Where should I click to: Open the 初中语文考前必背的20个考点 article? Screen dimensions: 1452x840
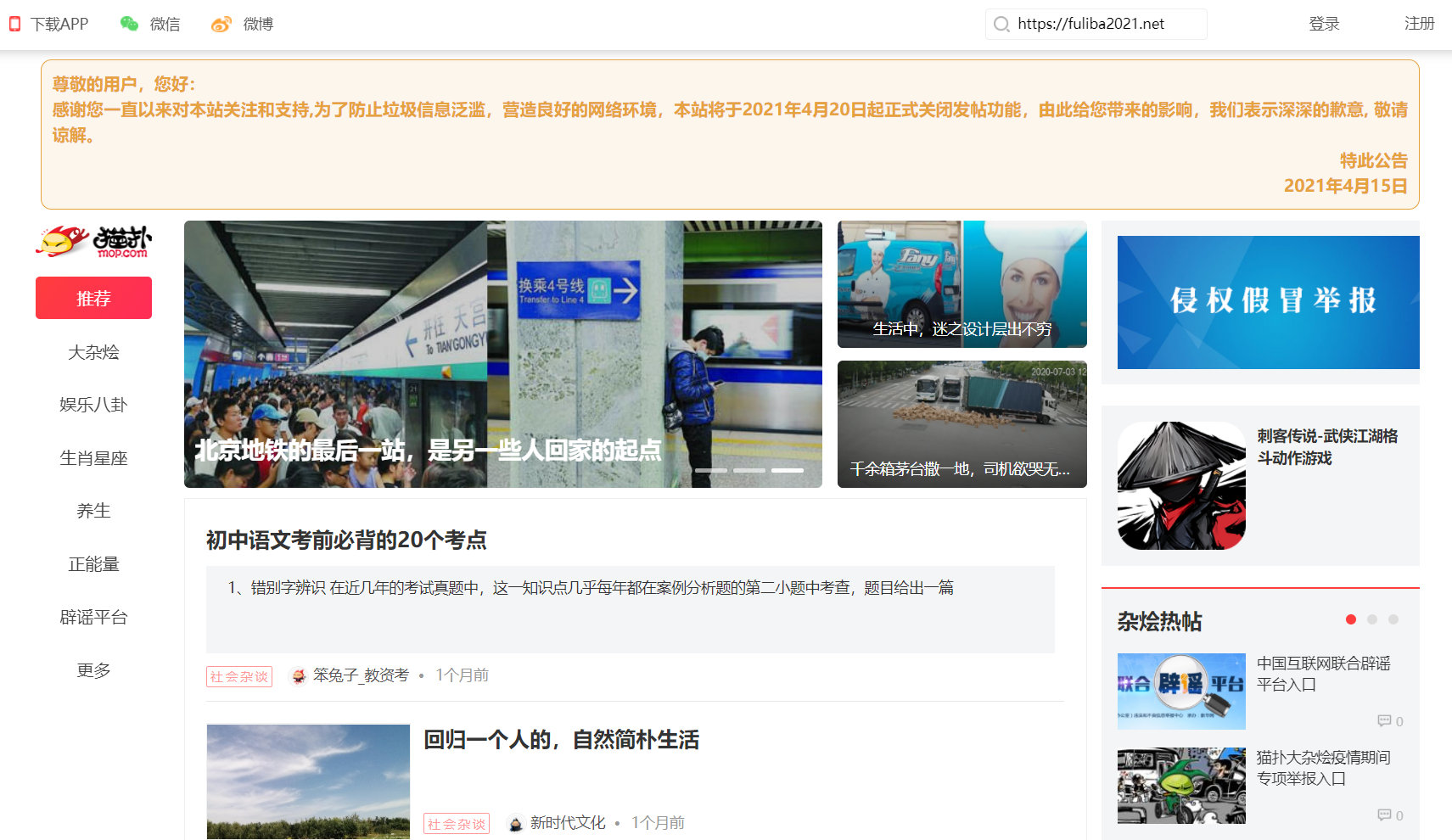[x=346, y=540]
